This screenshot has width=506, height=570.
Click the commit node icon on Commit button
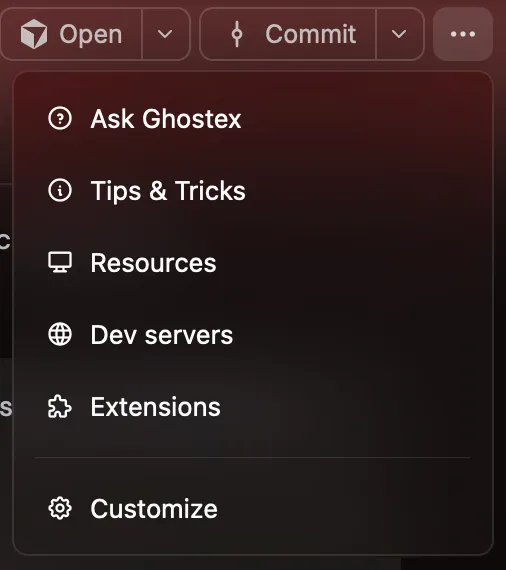click(x=237, y=34)
